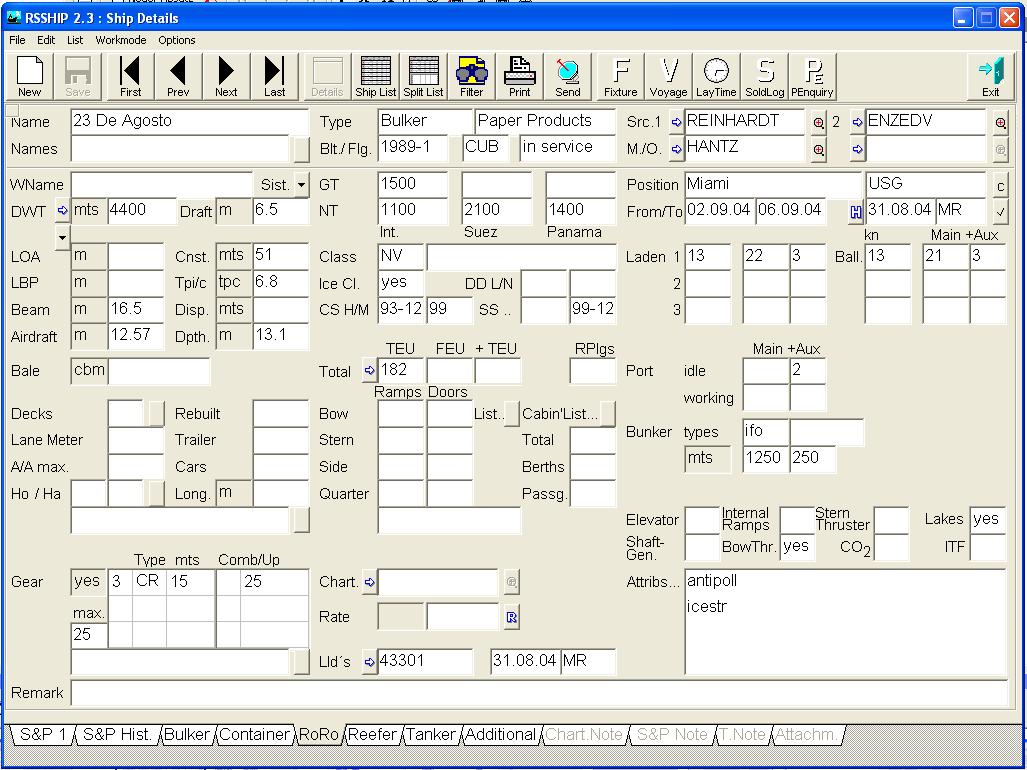Image resolution: width=1027 pixels, height=770 pixels.
Task: Click the small button beside Ho / Ha fields
Action: [x=156, y=494]
